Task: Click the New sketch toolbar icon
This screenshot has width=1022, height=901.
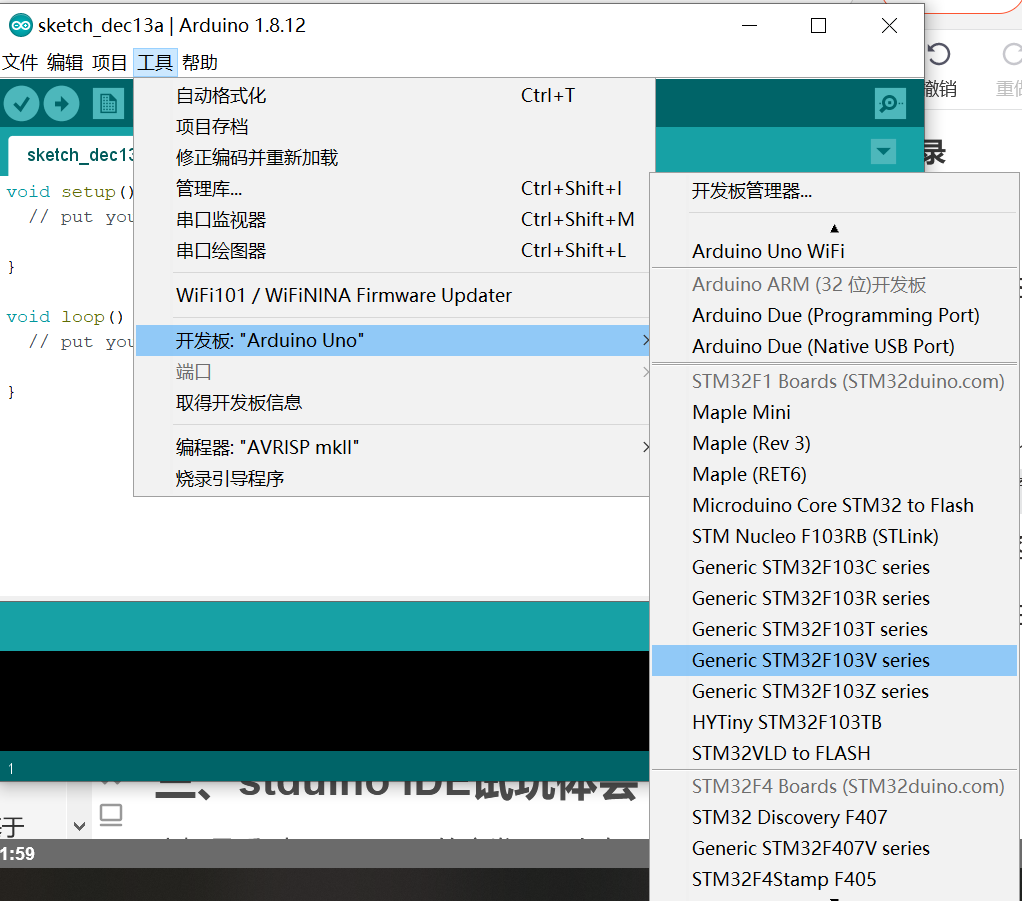Action: coord(108,104)
